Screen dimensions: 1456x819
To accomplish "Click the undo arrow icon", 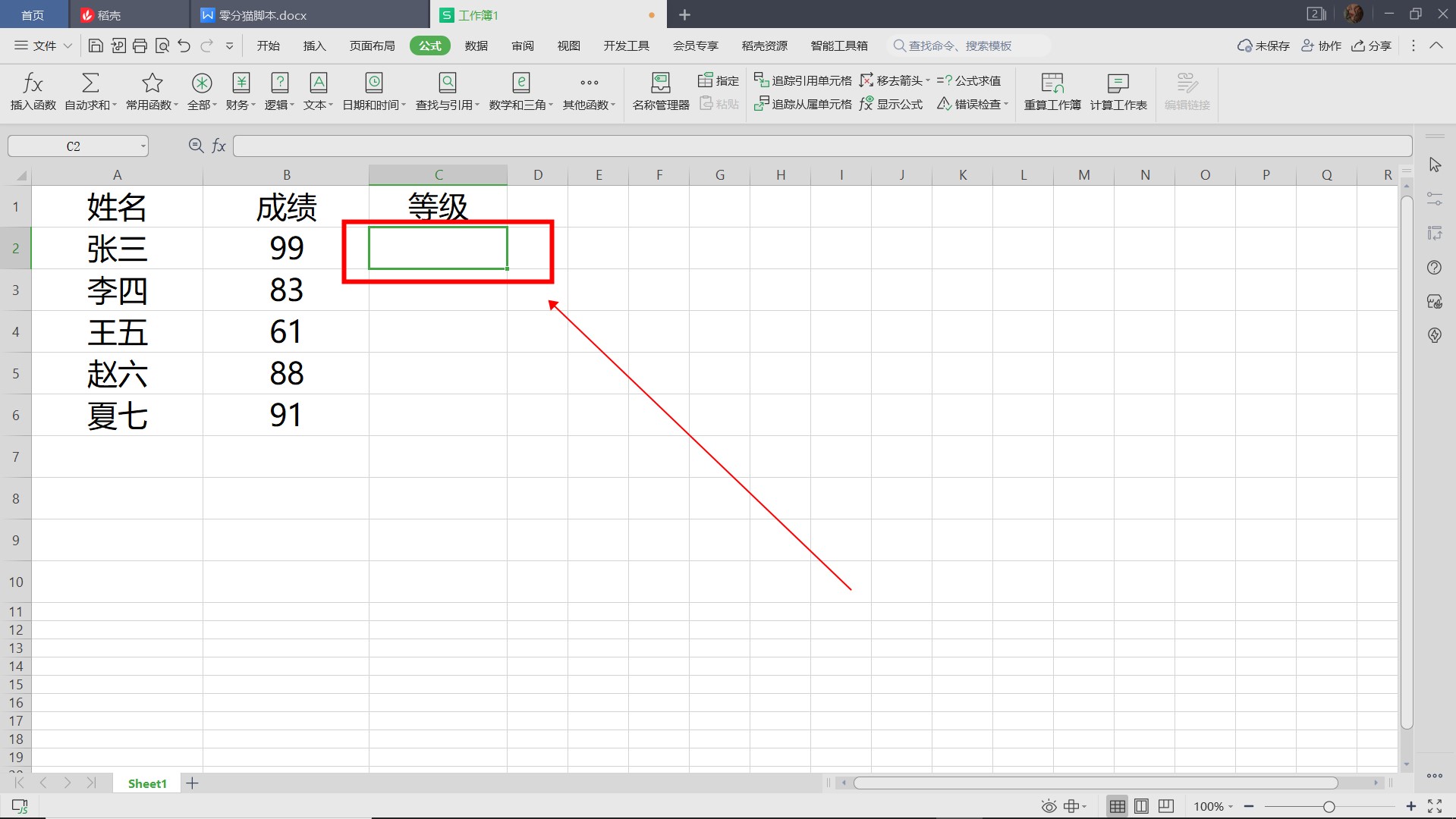I will pos(184,46).
